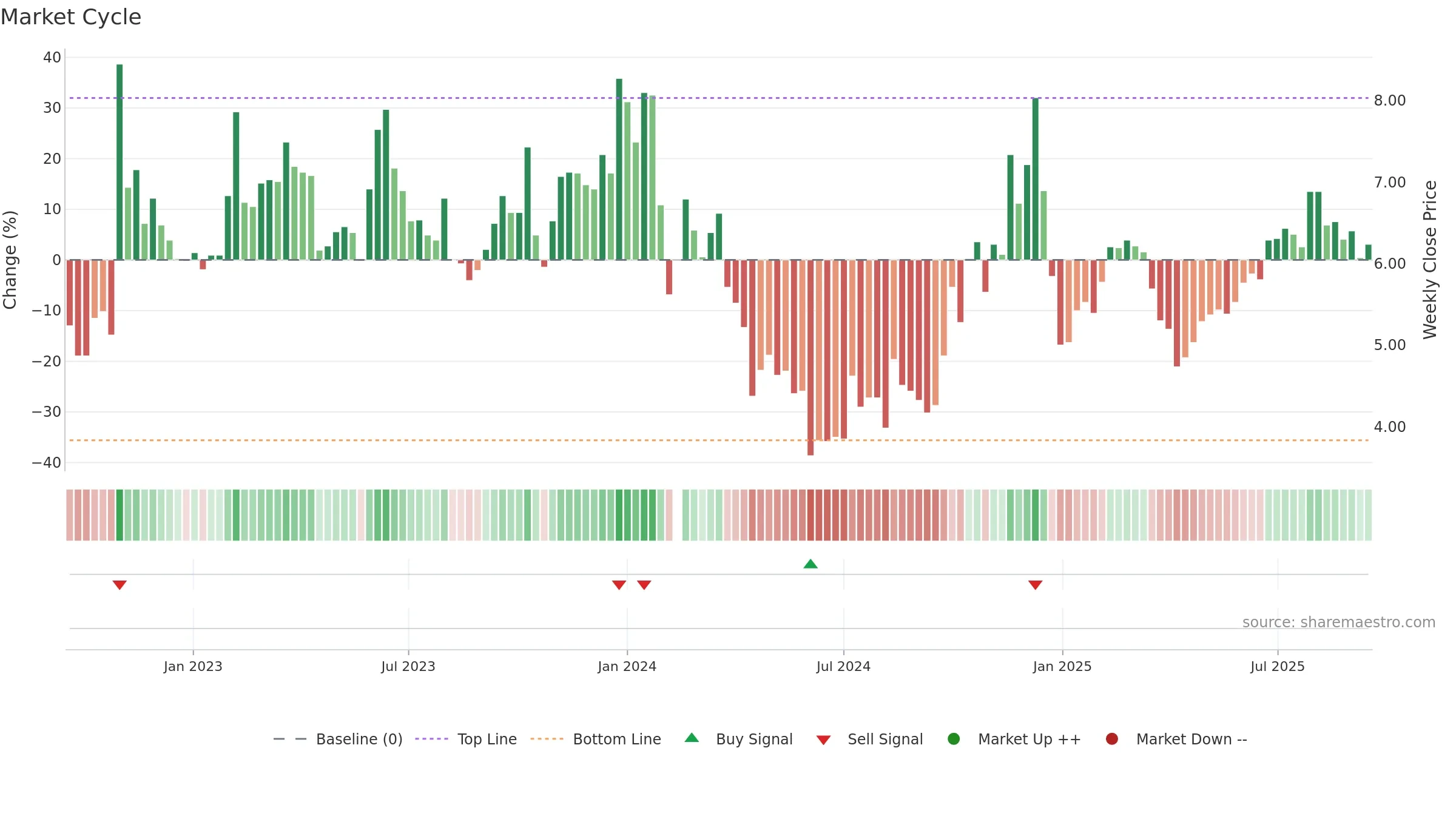Image resolution: width=1456 pixels, height=819 pixels.
Task: Click the 40 tick on the Change axis
Action: [52, 58]
